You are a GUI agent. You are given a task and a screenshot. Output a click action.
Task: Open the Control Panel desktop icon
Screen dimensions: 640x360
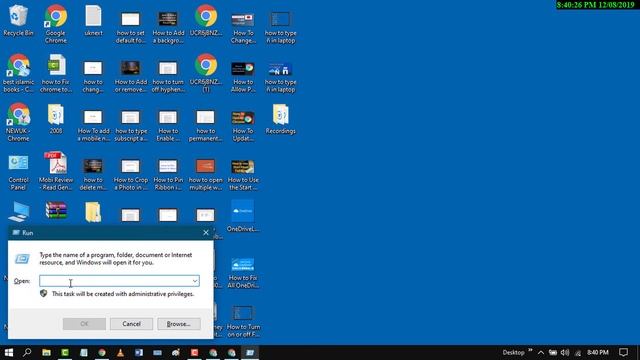pyautogui.click(x=18, y=172)
